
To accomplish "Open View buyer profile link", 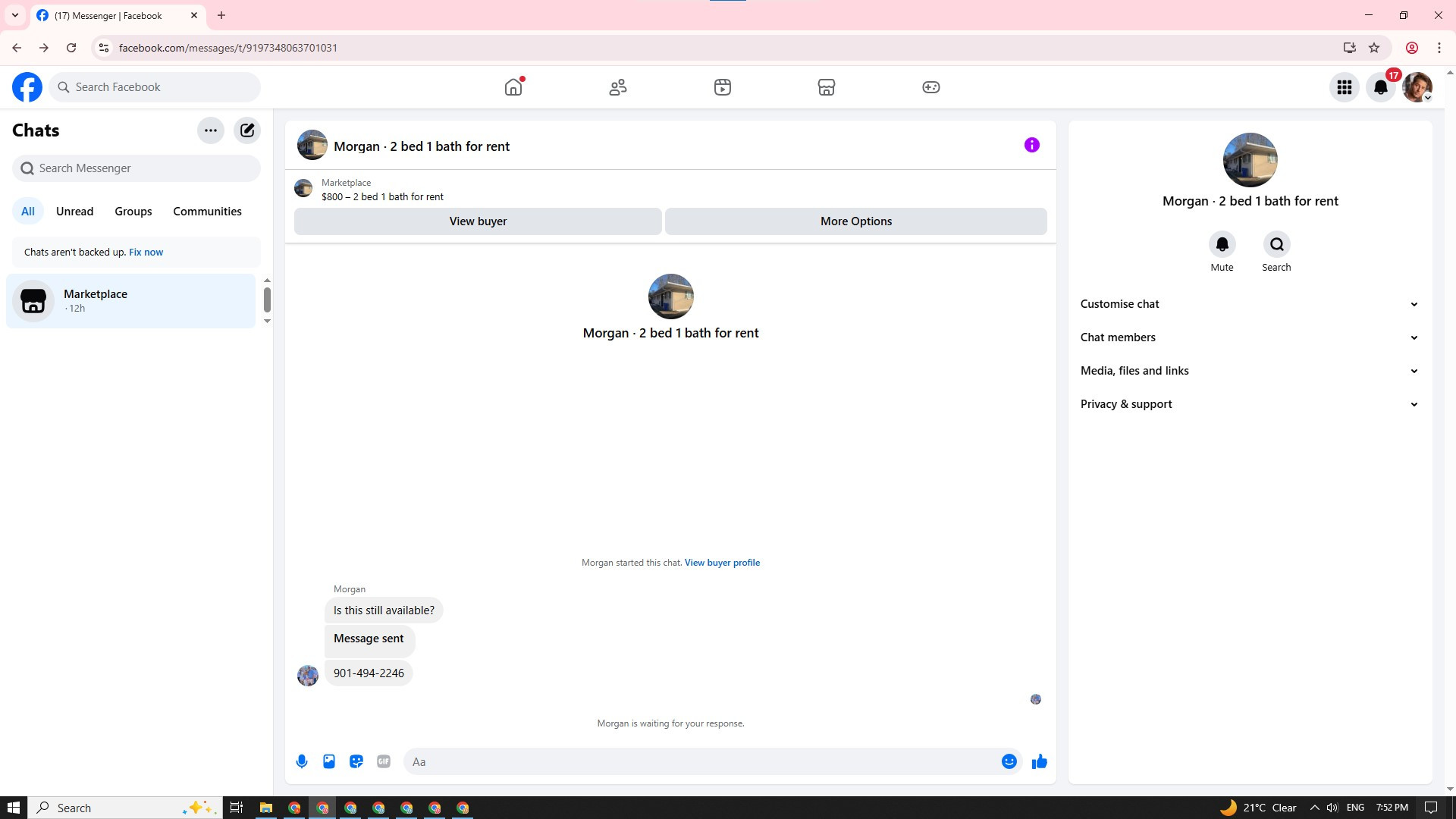I will click(x=722, y=563).
